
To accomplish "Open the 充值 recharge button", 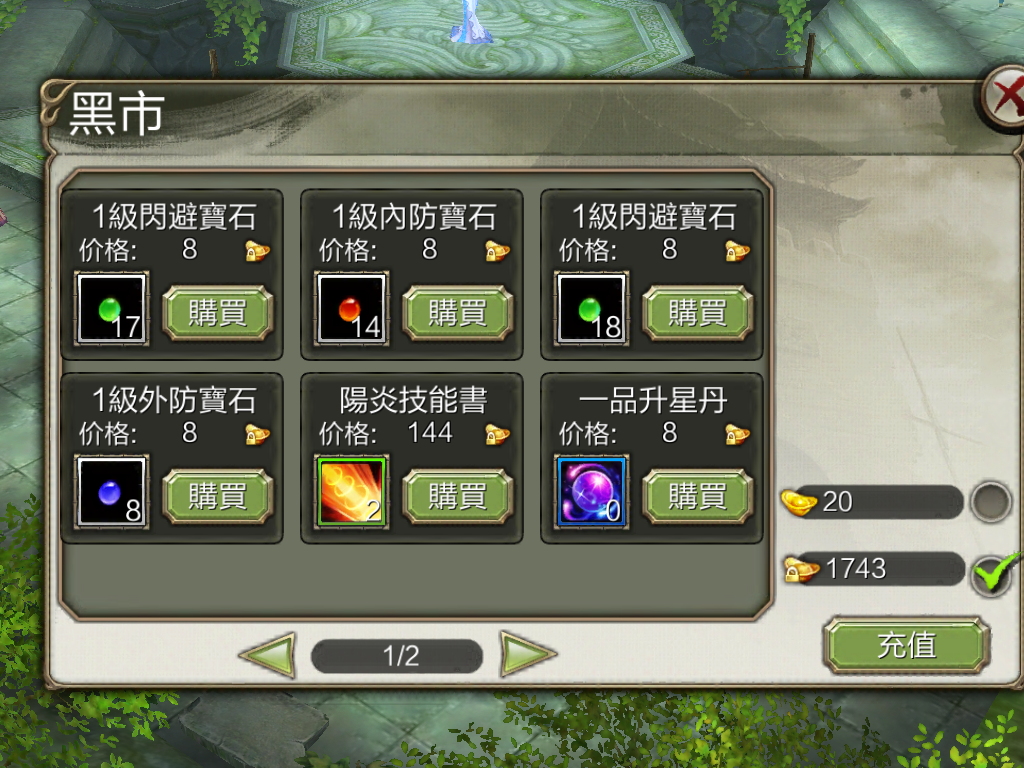I will coord(907,645).
